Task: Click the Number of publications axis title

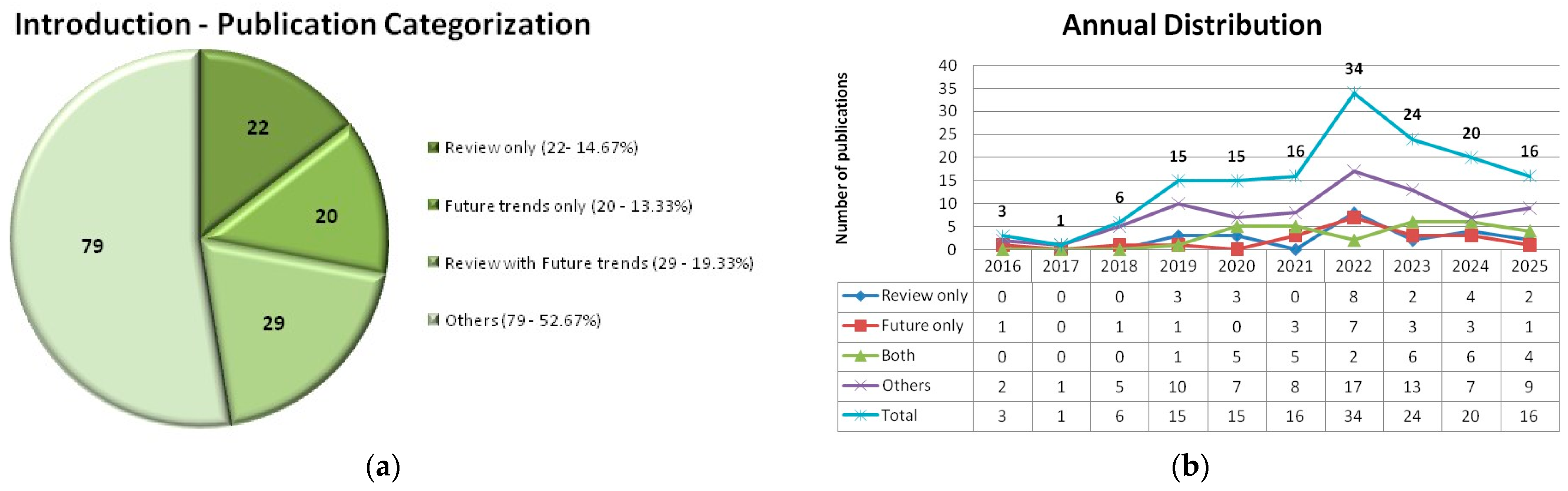Action: [842, 158]
